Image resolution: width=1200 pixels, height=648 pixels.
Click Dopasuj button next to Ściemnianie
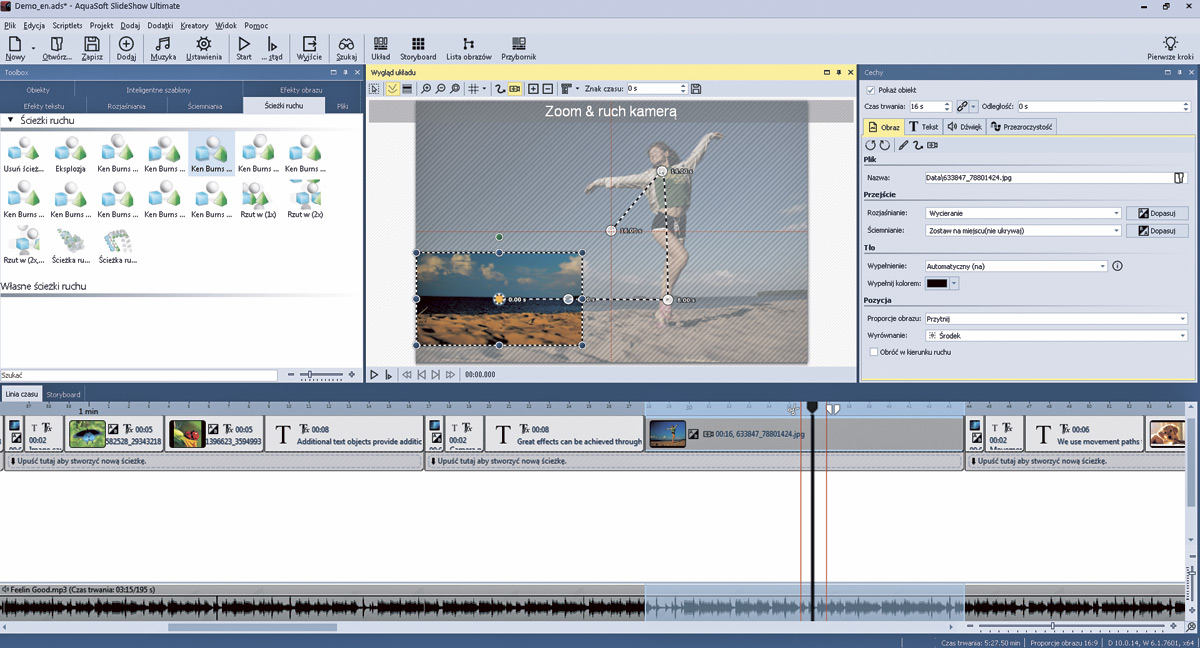(1156, 231)
